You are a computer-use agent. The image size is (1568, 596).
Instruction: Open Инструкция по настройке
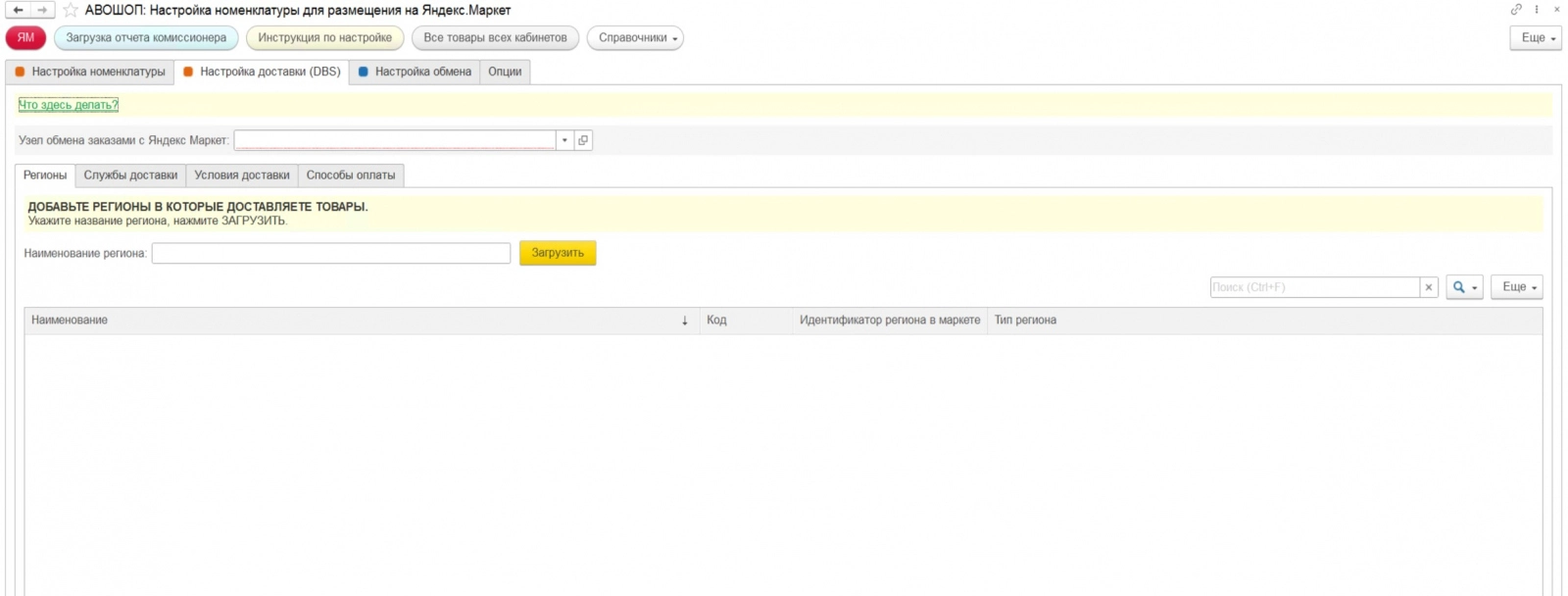[324, 38]
